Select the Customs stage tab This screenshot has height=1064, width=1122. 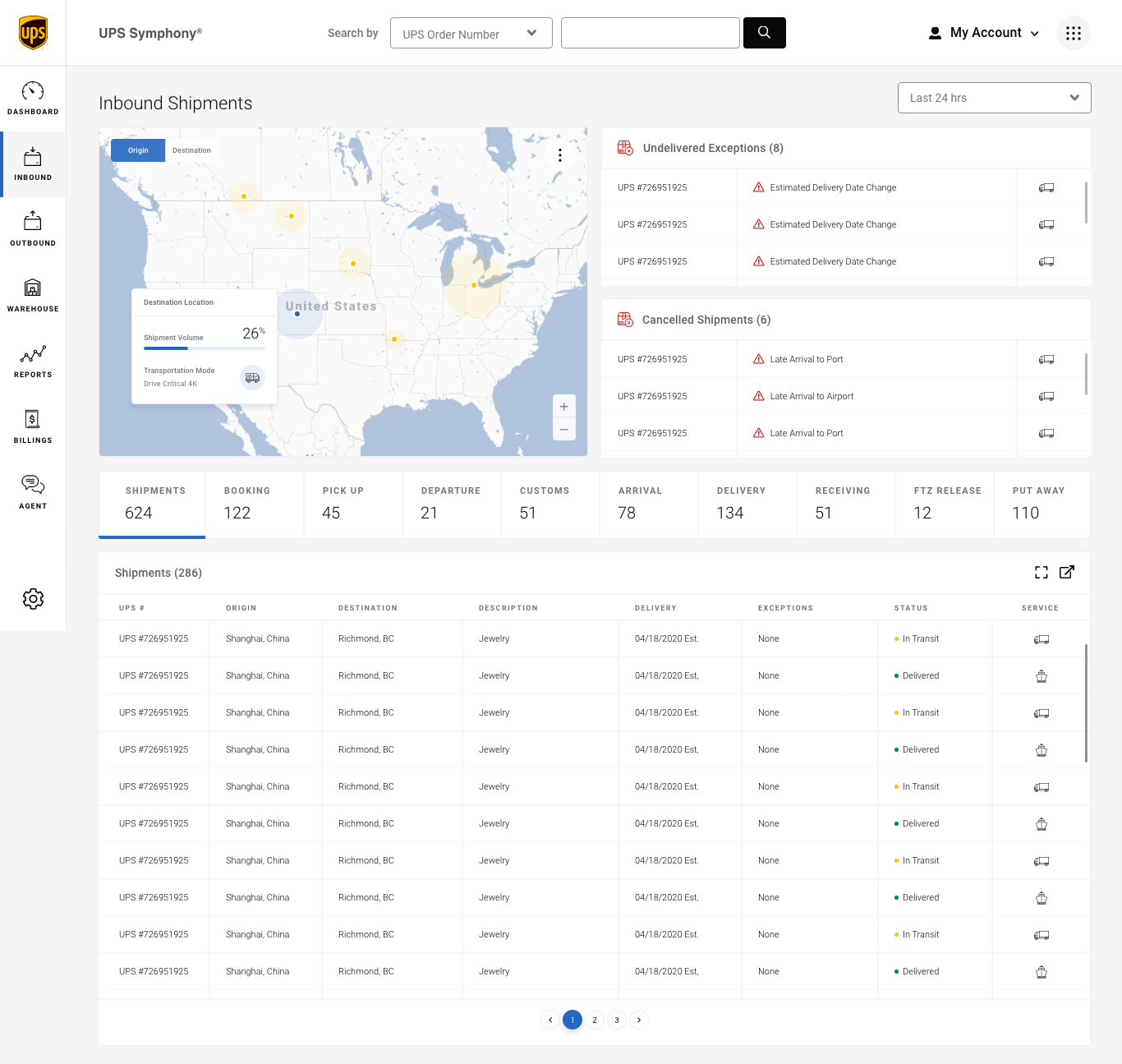(550, 504)
